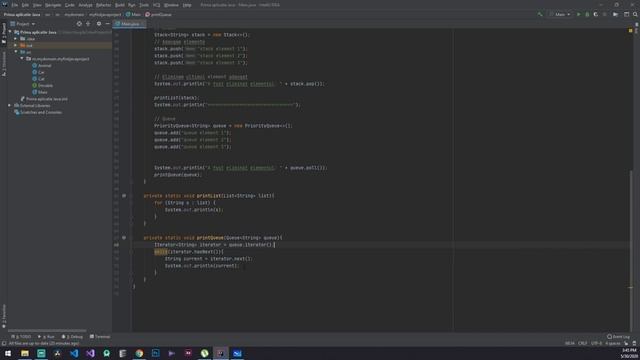The image size is (640, 360).
Task: Open Windows Start menu
Action: tap(8, 353)
